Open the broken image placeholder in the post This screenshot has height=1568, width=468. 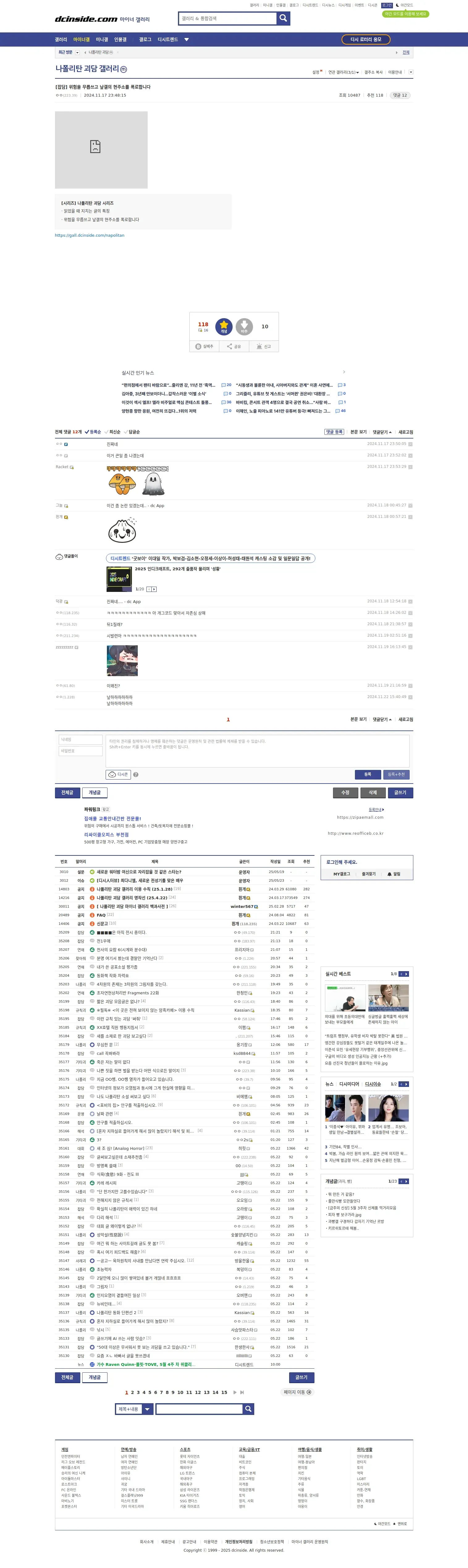[101, 150]
